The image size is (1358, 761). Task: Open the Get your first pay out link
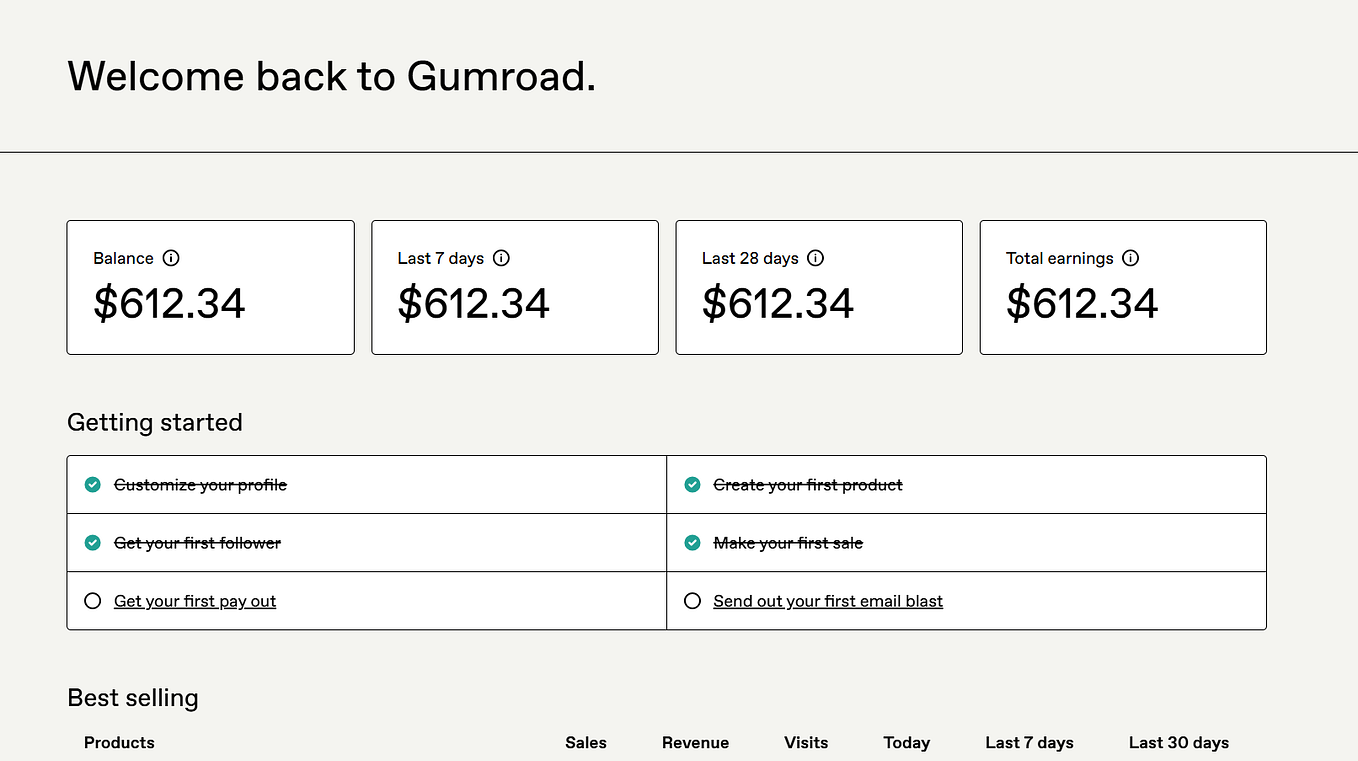[x=195, y=601]
